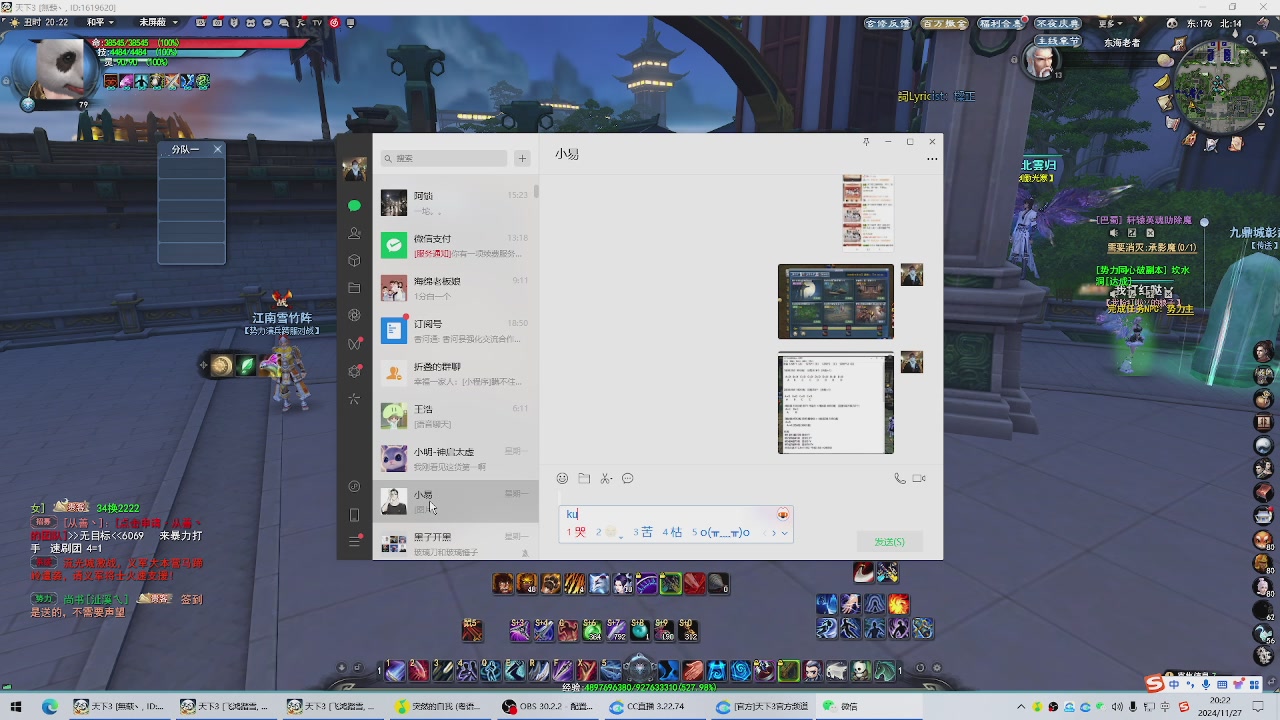The image size is (1280, 720).
Task: Open the 王浩 conversation
Action: [x=456, y=416]
